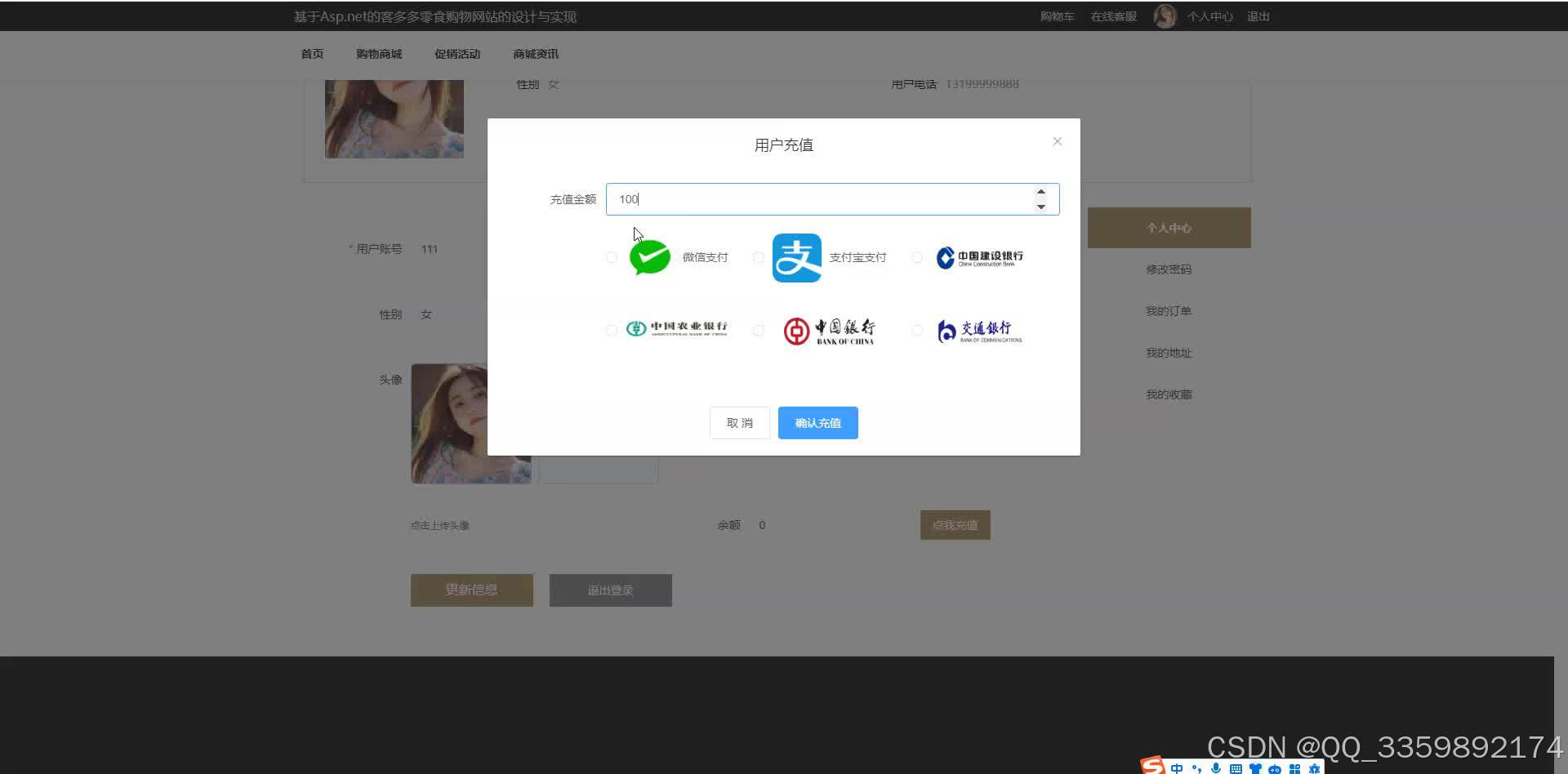Click the IME microphone voice input icon
1568x774 pixels.
click(1216, 768)
